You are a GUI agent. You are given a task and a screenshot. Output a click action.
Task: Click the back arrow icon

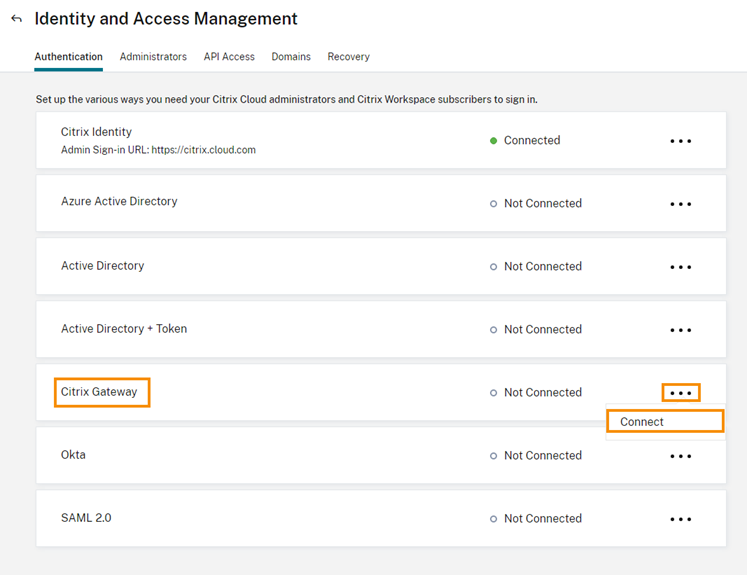(x=16, y=19)
